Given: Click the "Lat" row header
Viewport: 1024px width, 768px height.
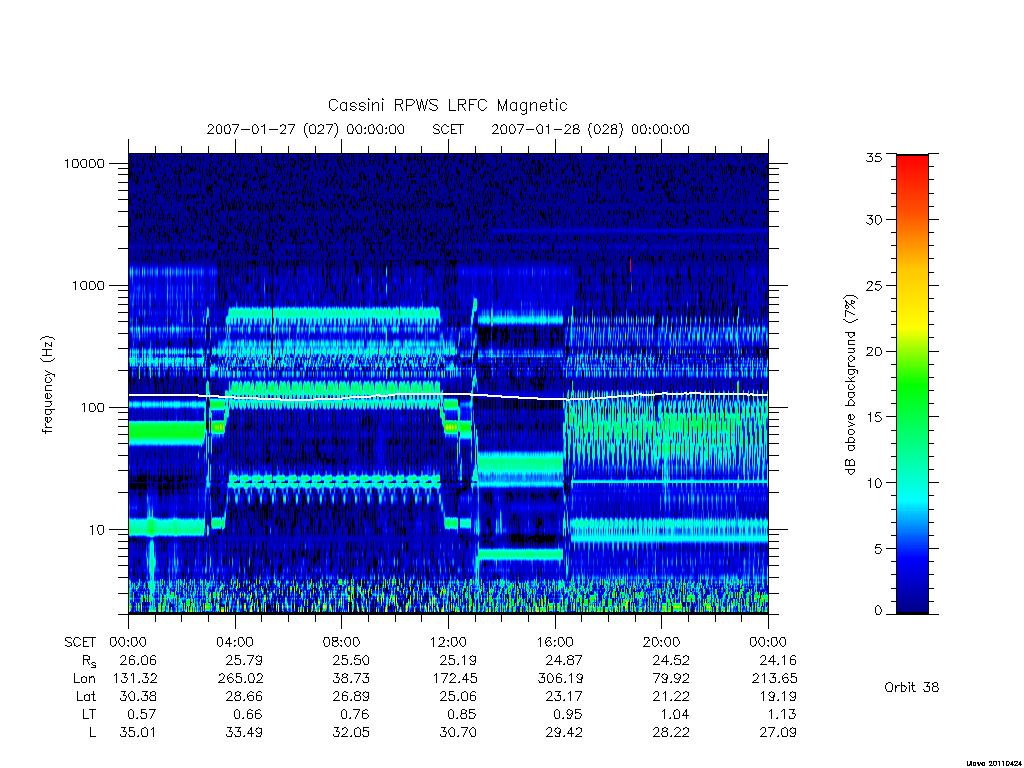Looking at the screenshot, I should [x=85, y=697].
